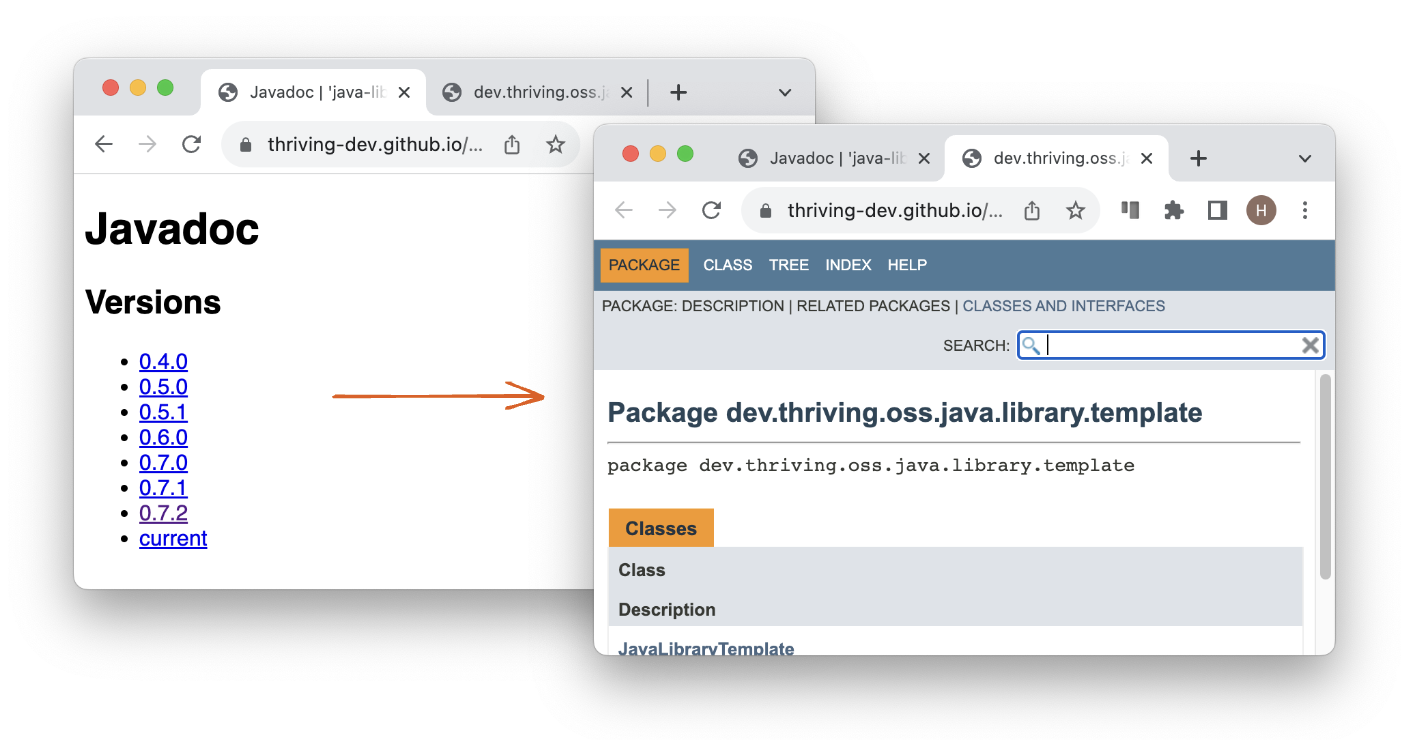Clear the search box with the X icon
1422x740 pixels.
1310,345
